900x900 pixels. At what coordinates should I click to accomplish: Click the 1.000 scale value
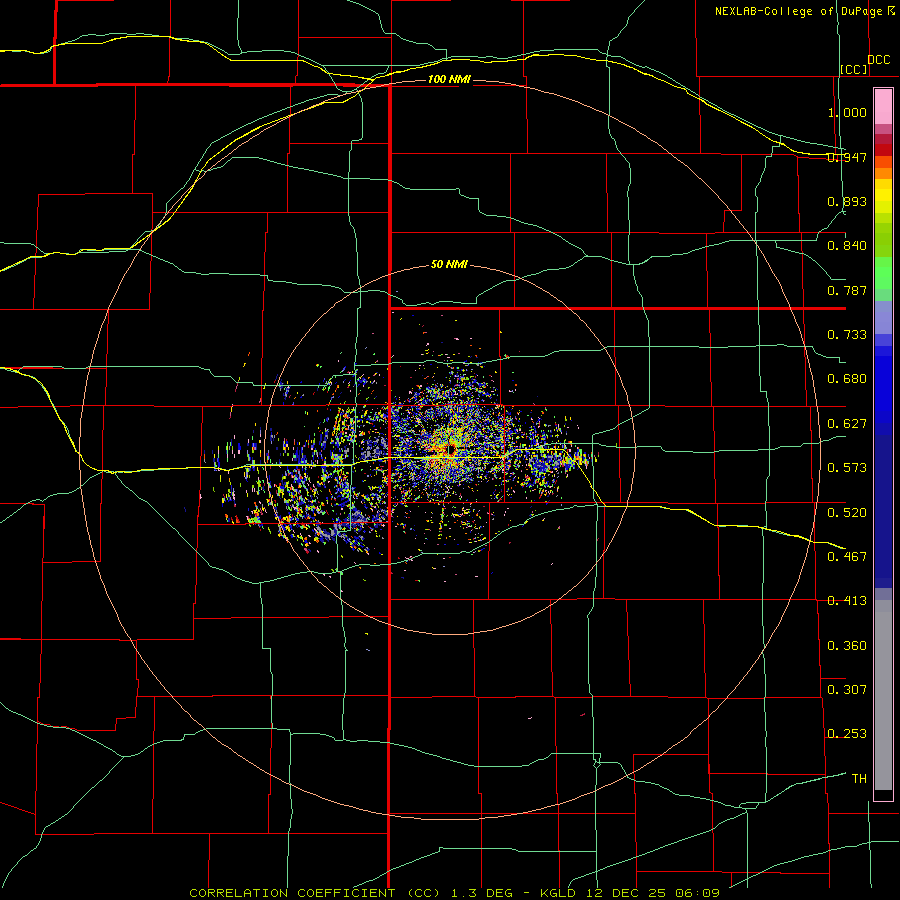(847, 112)
